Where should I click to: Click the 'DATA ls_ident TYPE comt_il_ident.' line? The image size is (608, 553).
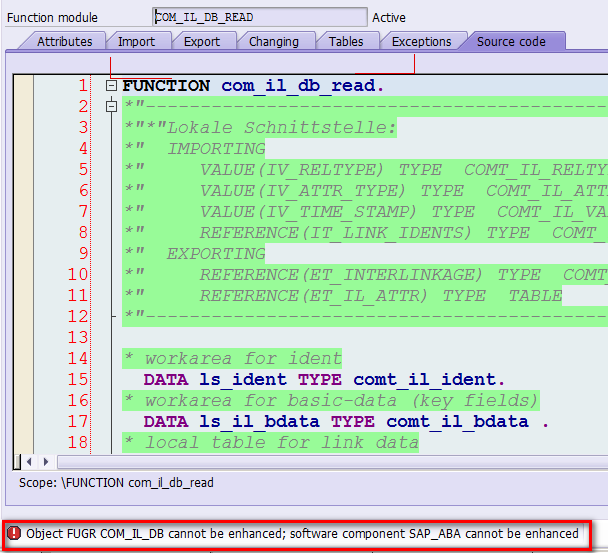click(x=324, y=379)
